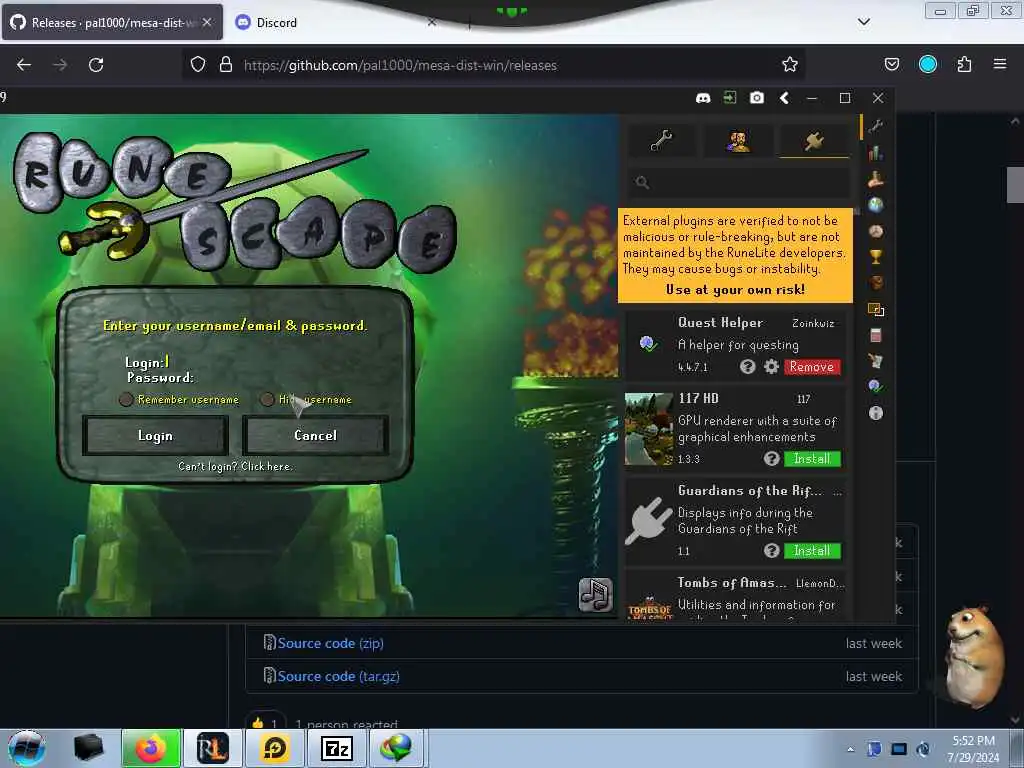Open Firefox from the taskbar
This screenshot has width=1024, height=768.
point(151,748)
